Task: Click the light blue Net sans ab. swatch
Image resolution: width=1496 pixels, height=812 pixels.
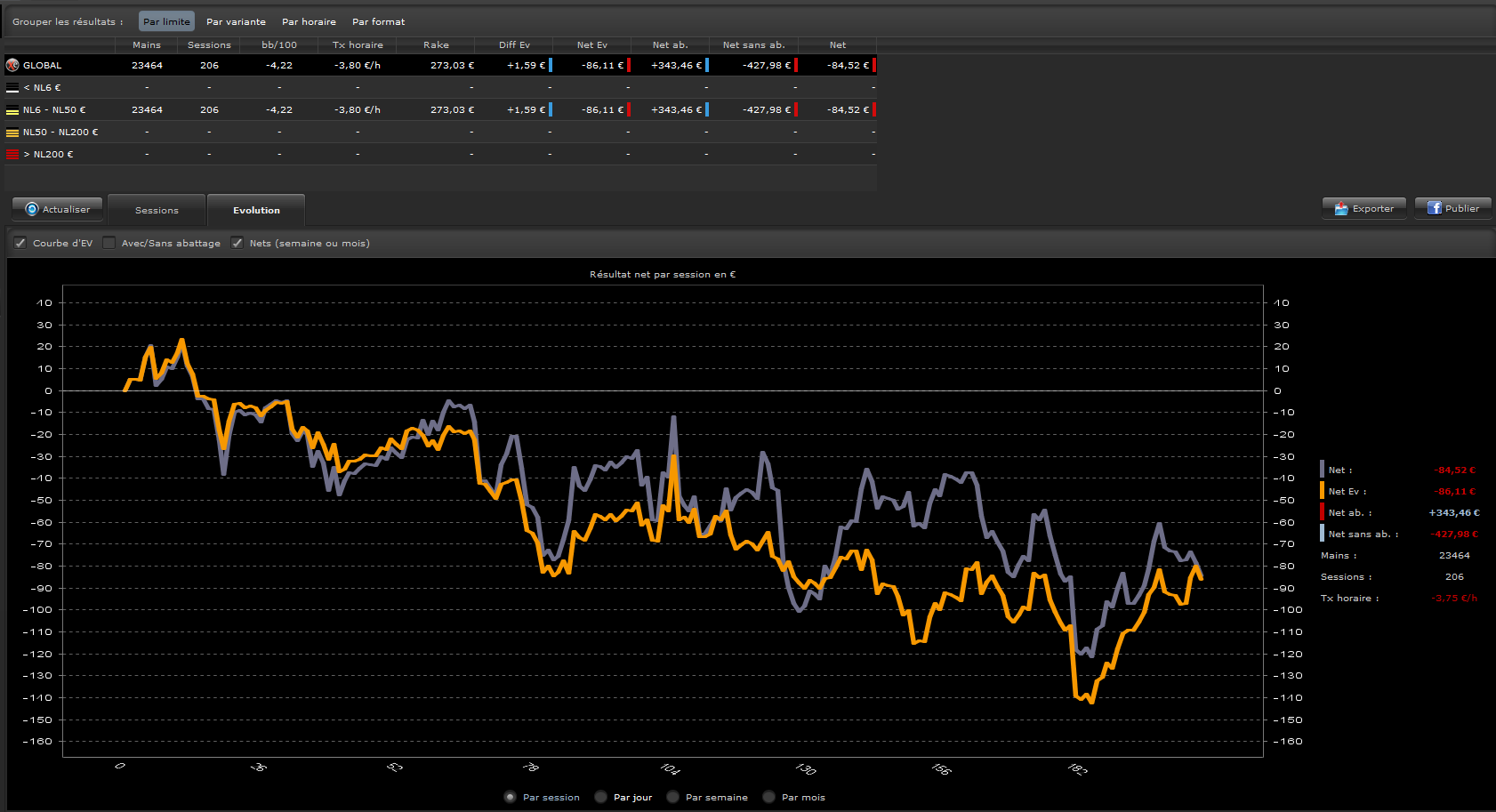Action: click(x=1323, y=534)
